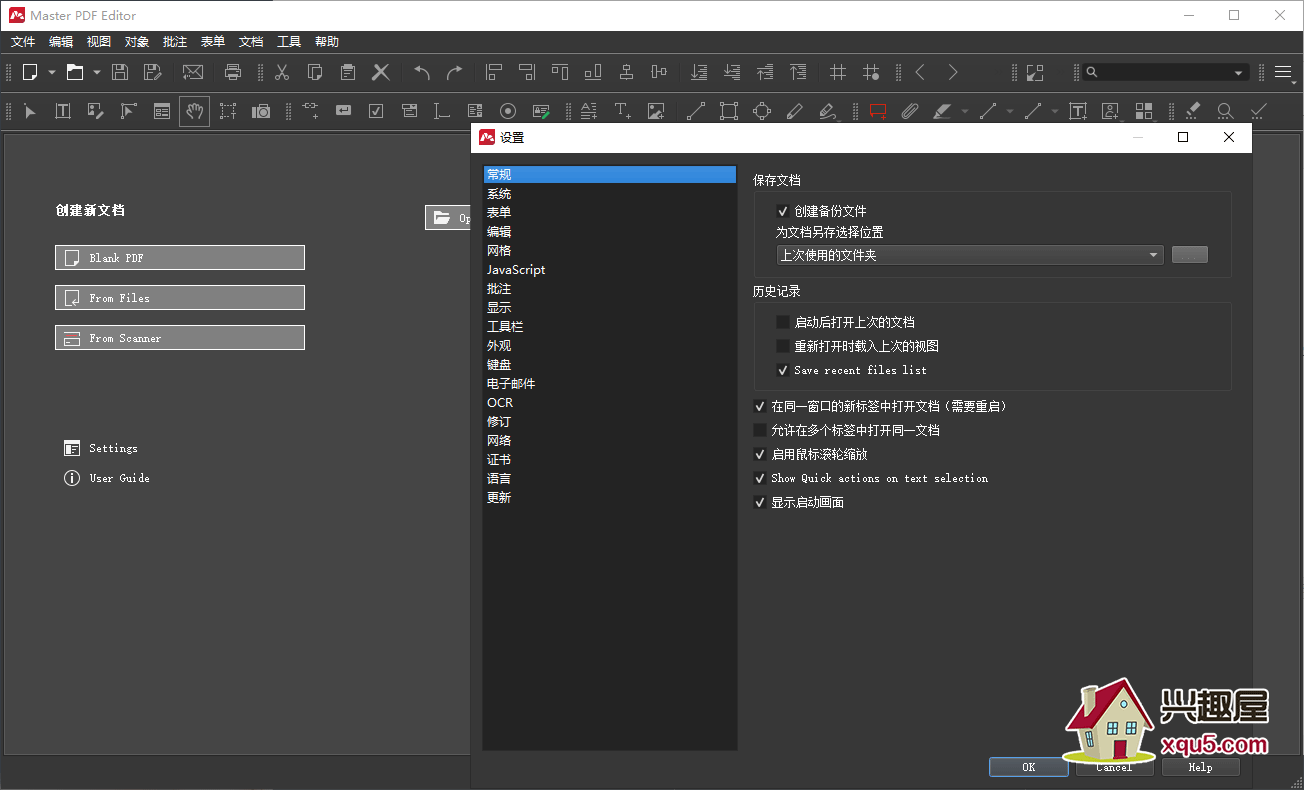Toggle 显示启动画面 checkbox
1304x790 pixels.
[759, 502]
